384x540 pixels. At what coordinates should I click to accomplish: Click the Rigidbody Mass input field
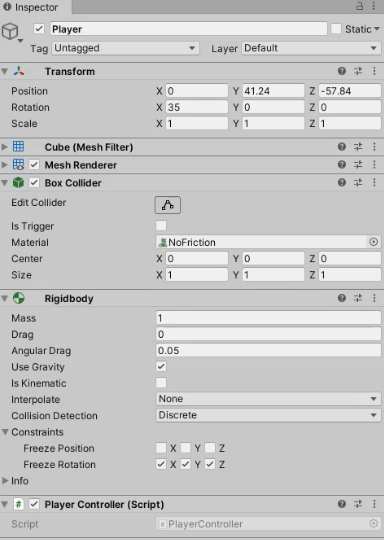268,318
